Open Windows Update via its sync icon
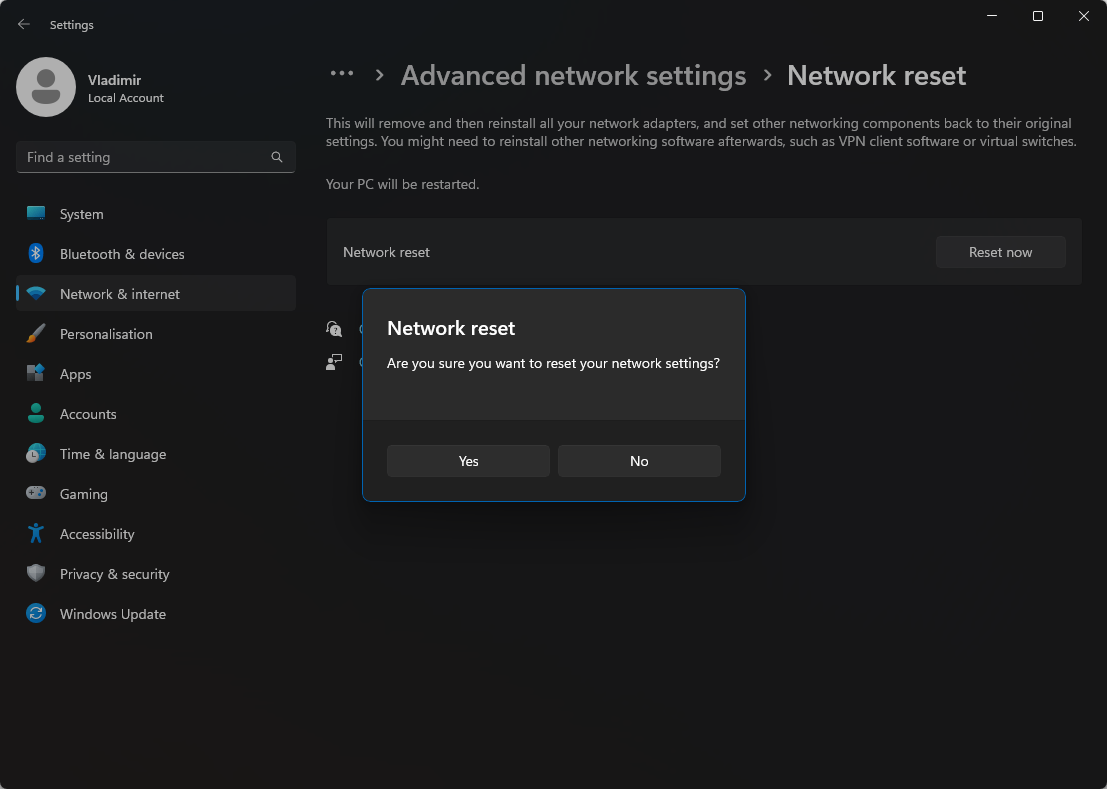Screen dimensions: 1107x789 point(36,614)
